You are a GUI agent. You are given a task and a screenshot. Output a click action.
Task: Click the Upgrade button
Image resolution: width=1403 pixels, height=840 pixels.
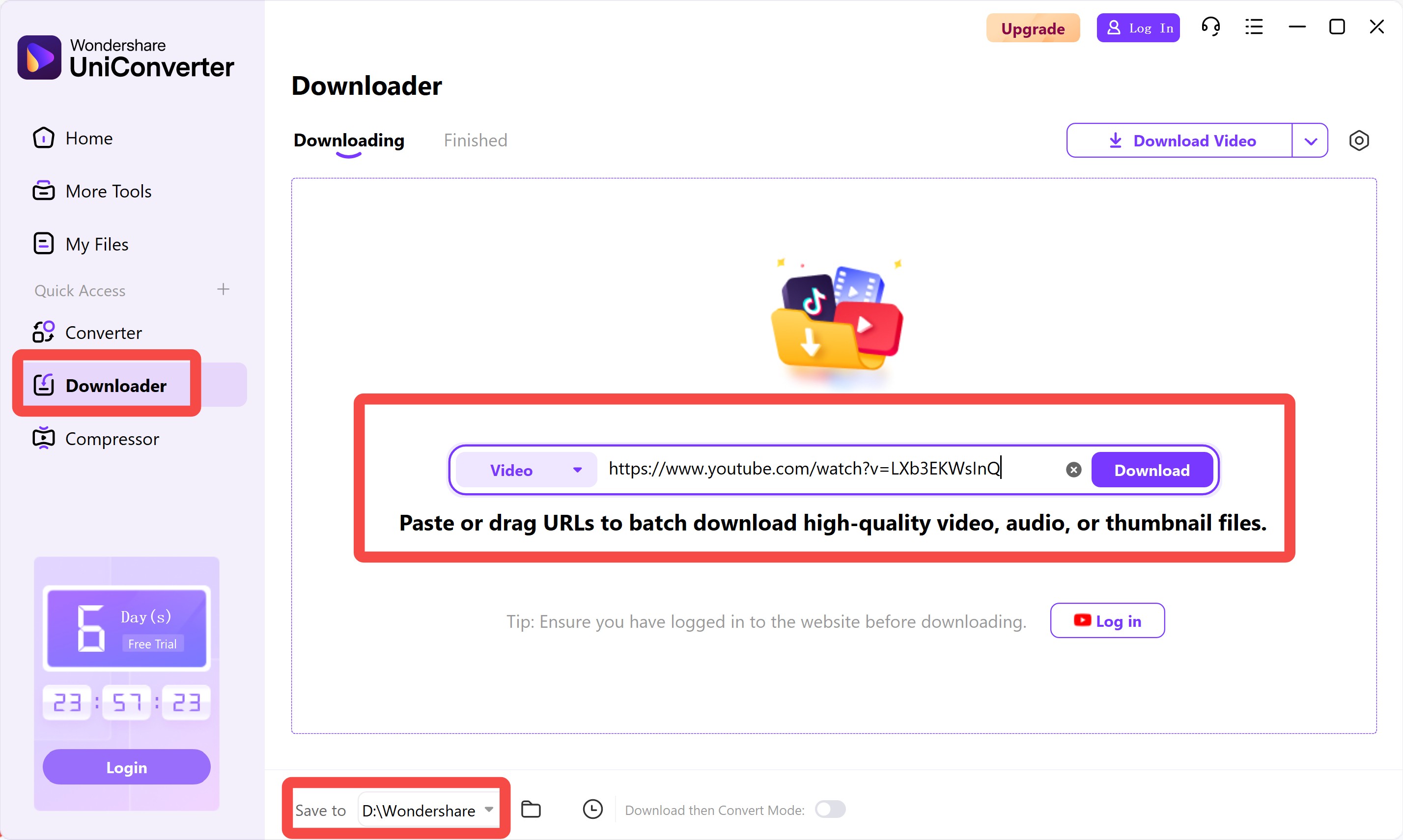tap(1032, 28)
